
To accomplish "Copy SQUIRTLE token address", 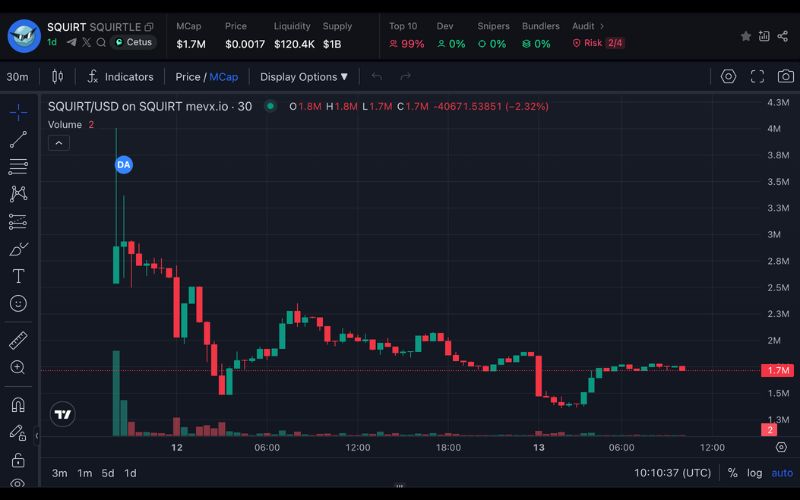I will (x=149, y=27).
